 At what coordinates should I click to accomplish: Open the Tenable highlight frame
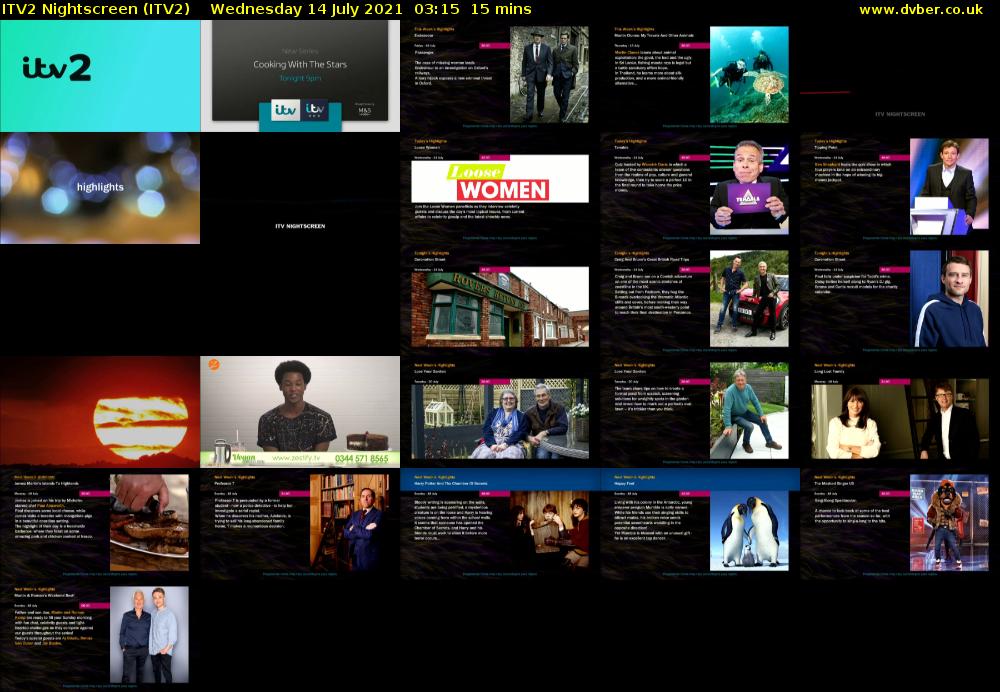700,188
